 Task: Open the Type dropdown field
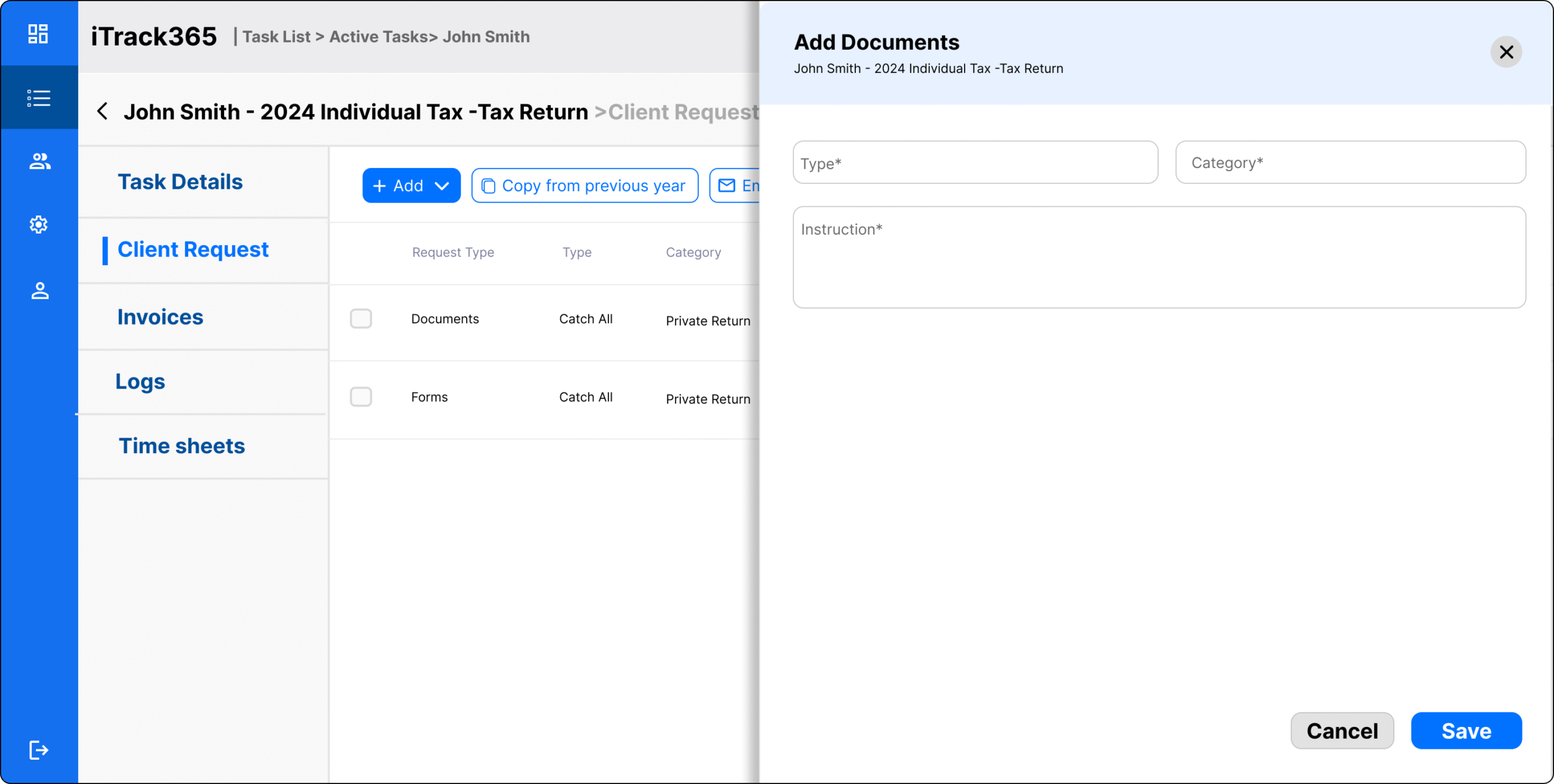click(975, 163)
